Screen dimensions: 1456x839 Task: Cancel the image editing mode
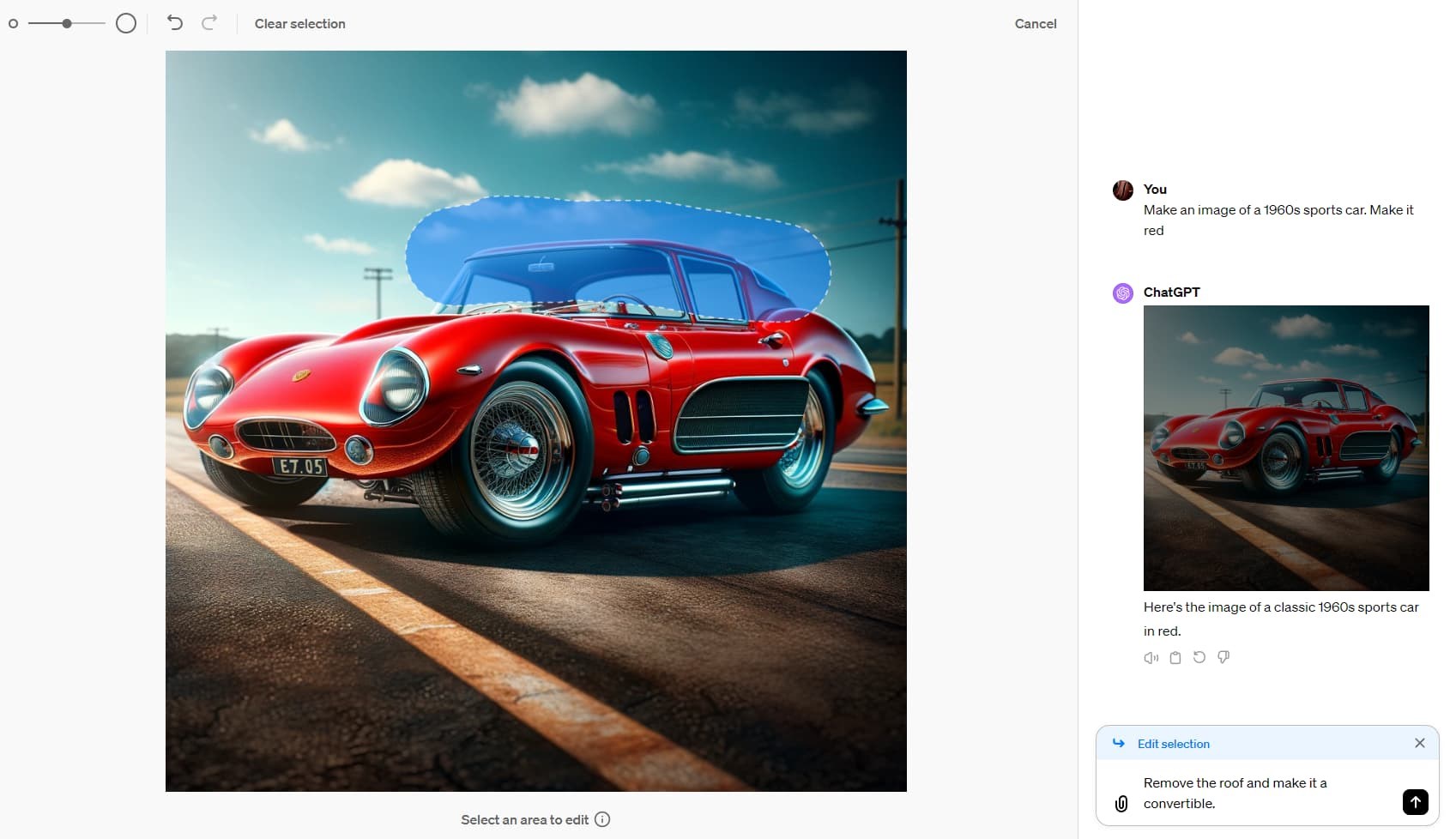point(1035,24)
